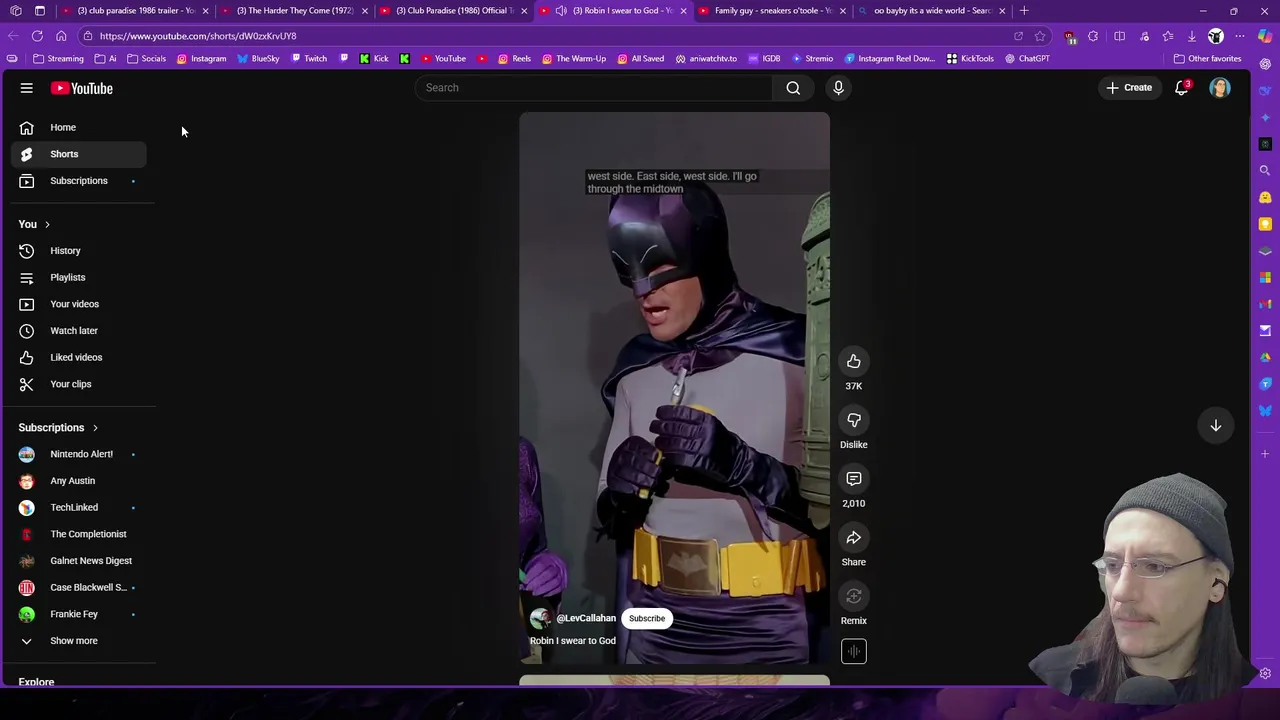Toggle browser split screen icon
This screenshot has height=720, width=1280.
tap(1119, 37)
